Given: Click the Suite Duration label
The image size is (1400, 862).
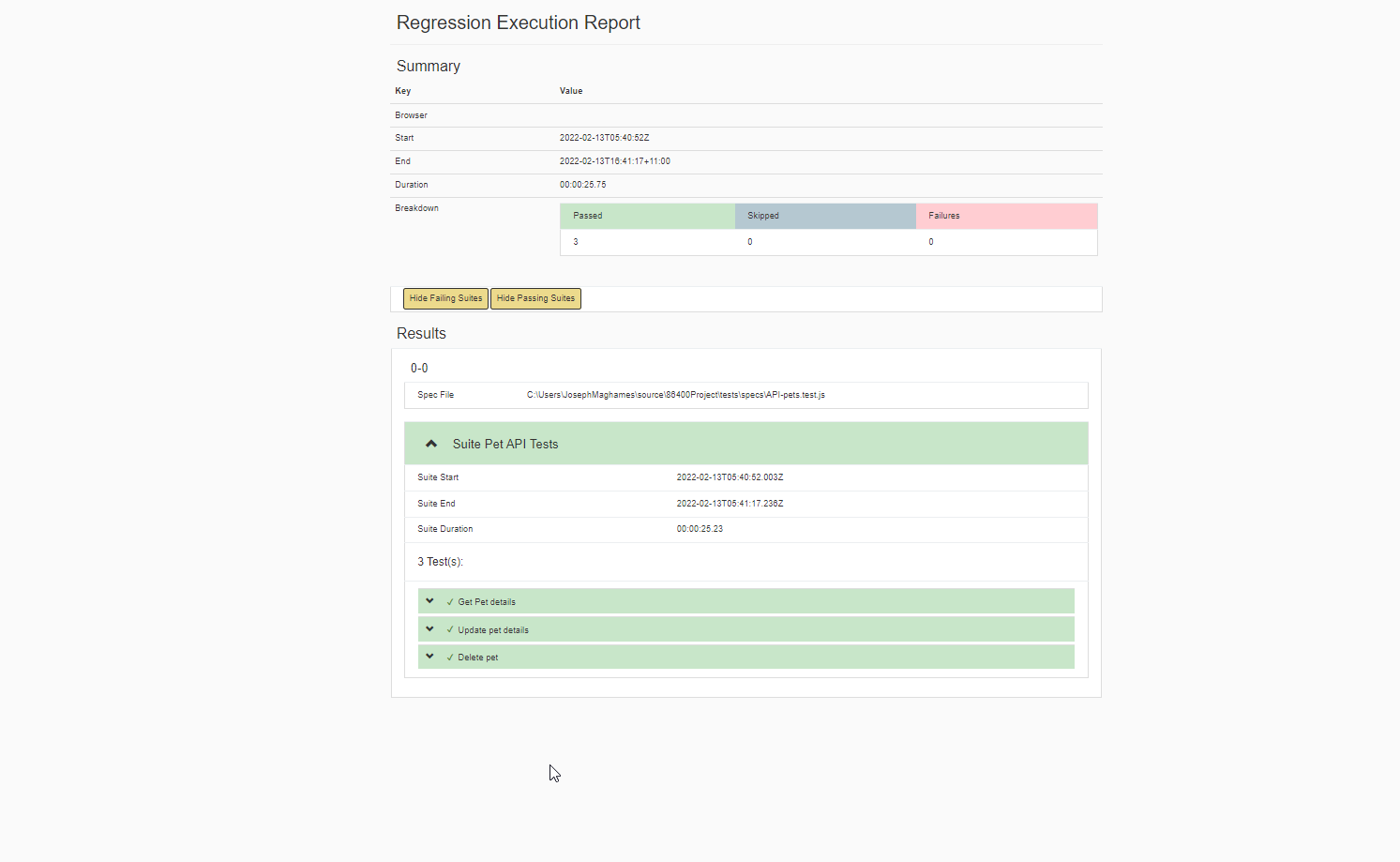Looking at the screenshot, I should 445,529.
